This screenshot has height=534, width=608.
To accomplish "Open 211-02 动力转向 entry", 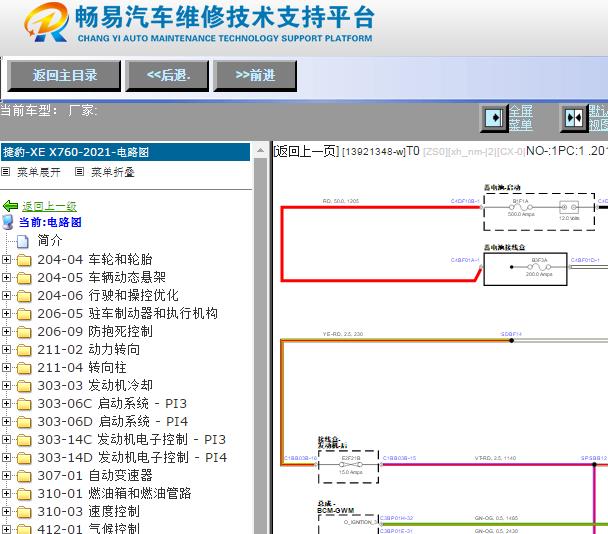I will [89, 349].
